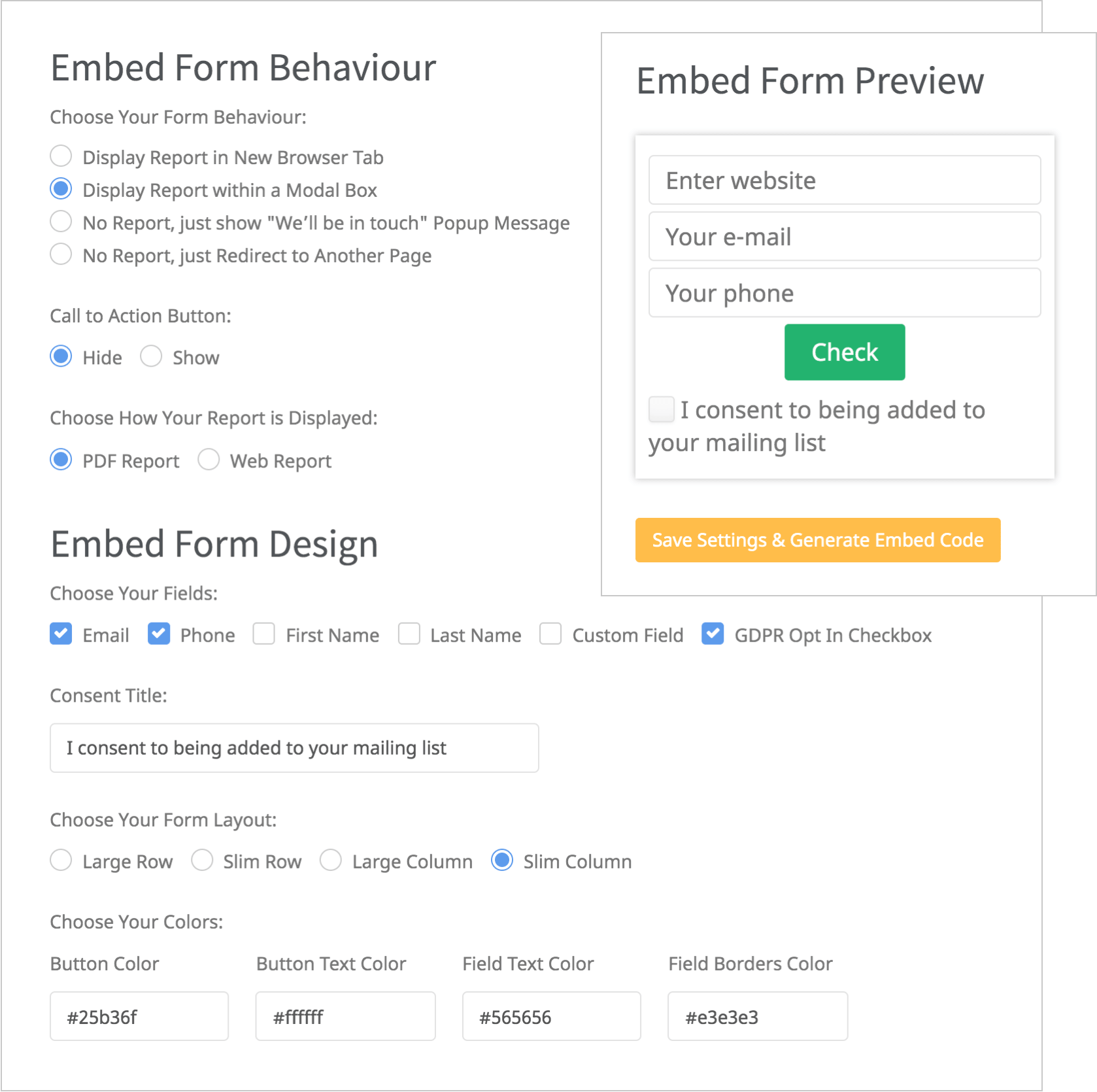Tick the mailing list consent checkbox in preview
1097x1092 pixels.
click(x=660, y=409)
